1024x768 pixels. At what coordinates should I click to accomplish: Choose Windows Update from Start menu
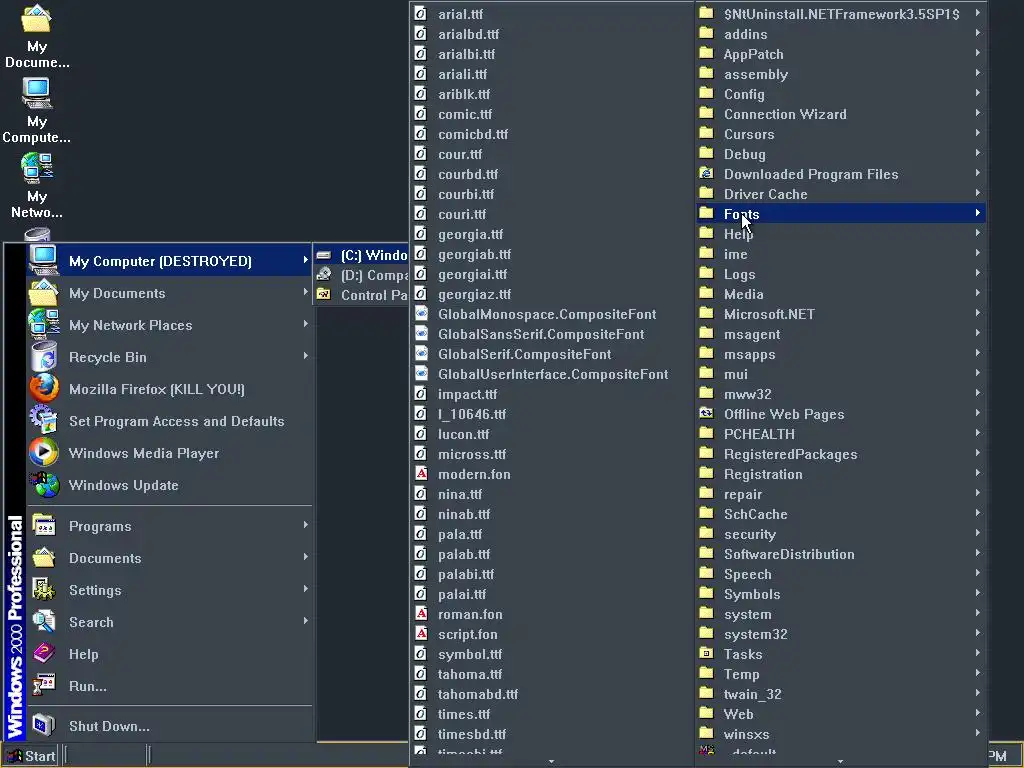pyautogui.click(x=169, y=485)
